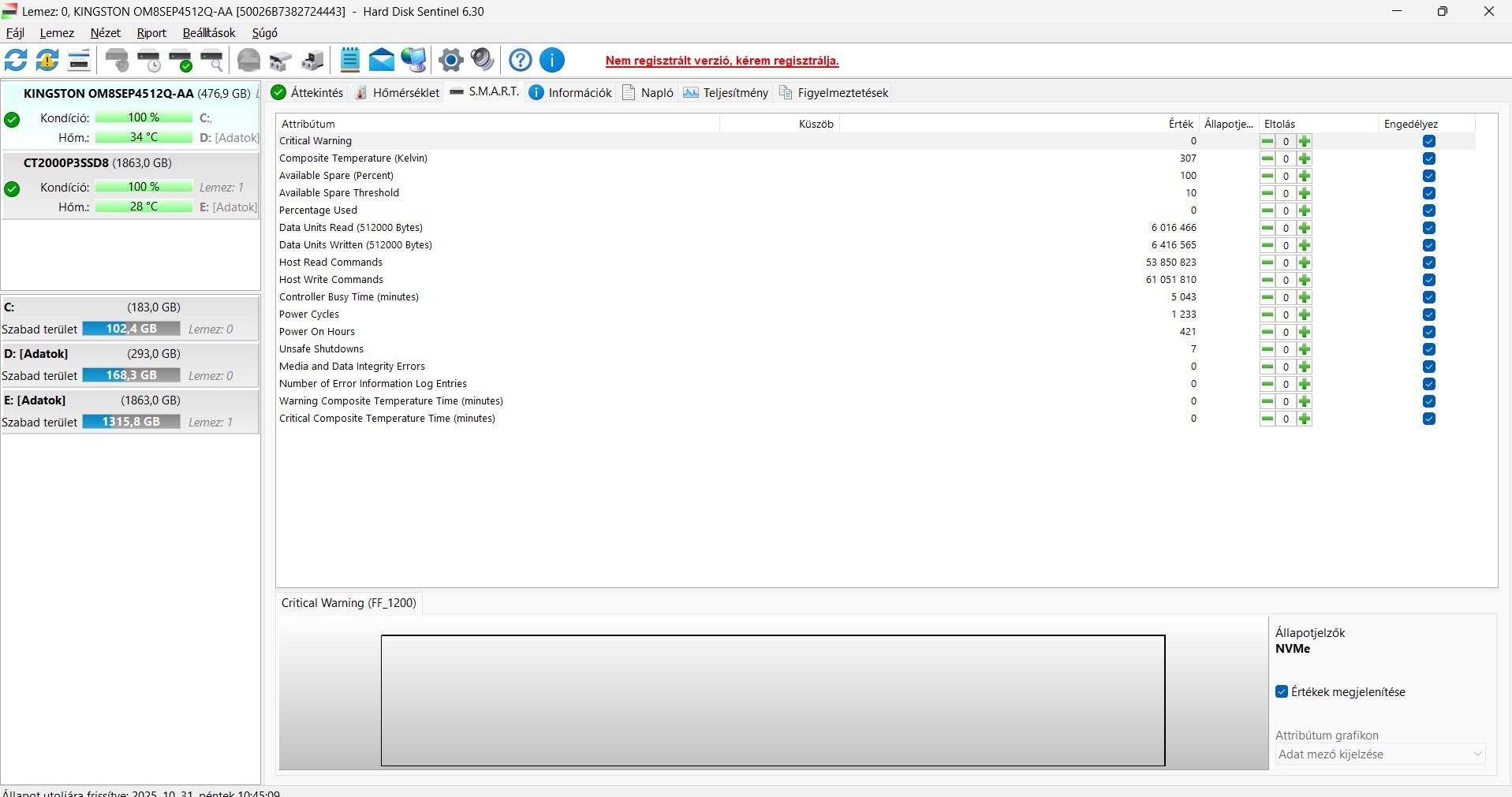The height and width of the screenshot is (797, 1512).
Task: Switch to the Hőmérséklet tab
Action: coord(397,92)
